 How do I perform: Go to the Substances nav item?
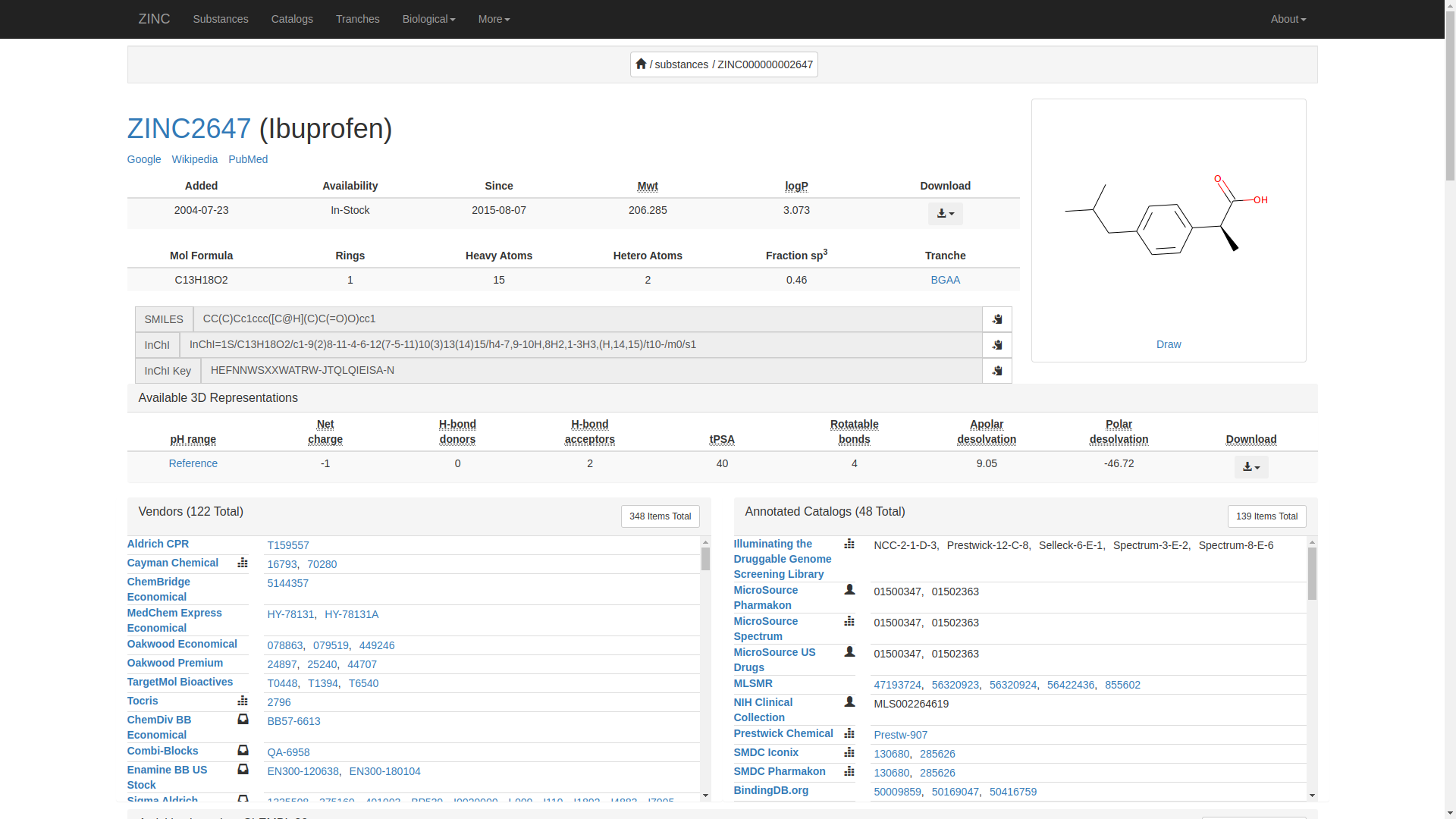[220, 19]
